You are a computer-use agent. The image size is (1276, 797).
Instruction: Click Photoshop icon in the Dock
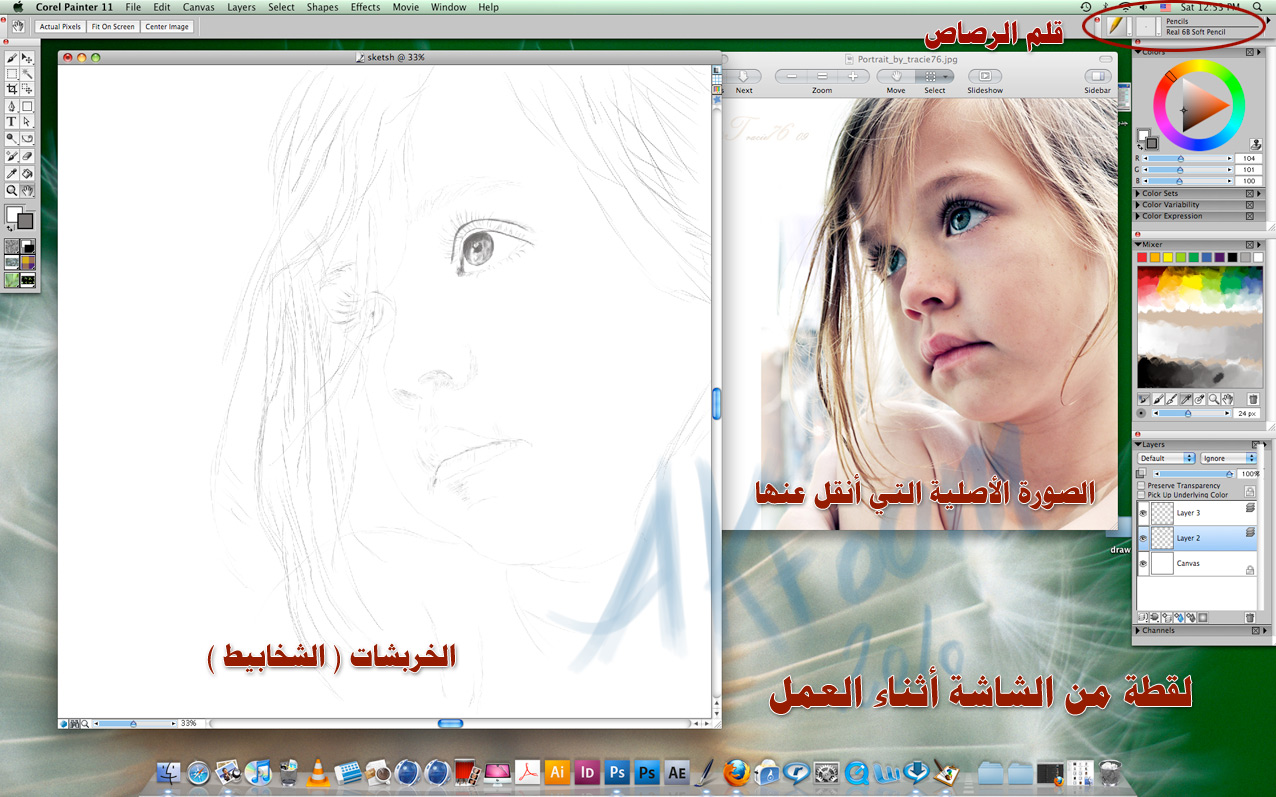point(617,772)
